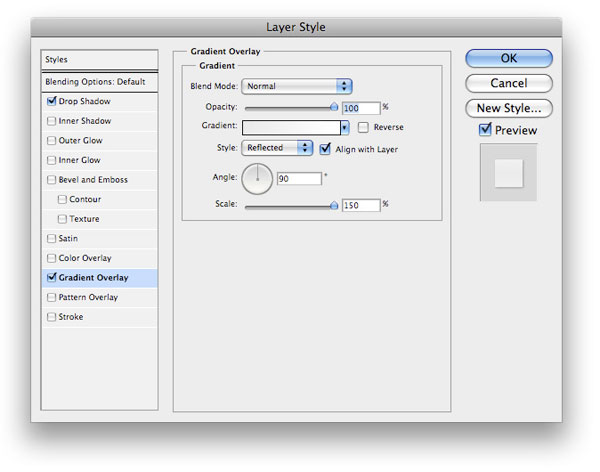Open the gradient picker arrow
Viewport: 600px width, 472px height.
coord(345,127)
